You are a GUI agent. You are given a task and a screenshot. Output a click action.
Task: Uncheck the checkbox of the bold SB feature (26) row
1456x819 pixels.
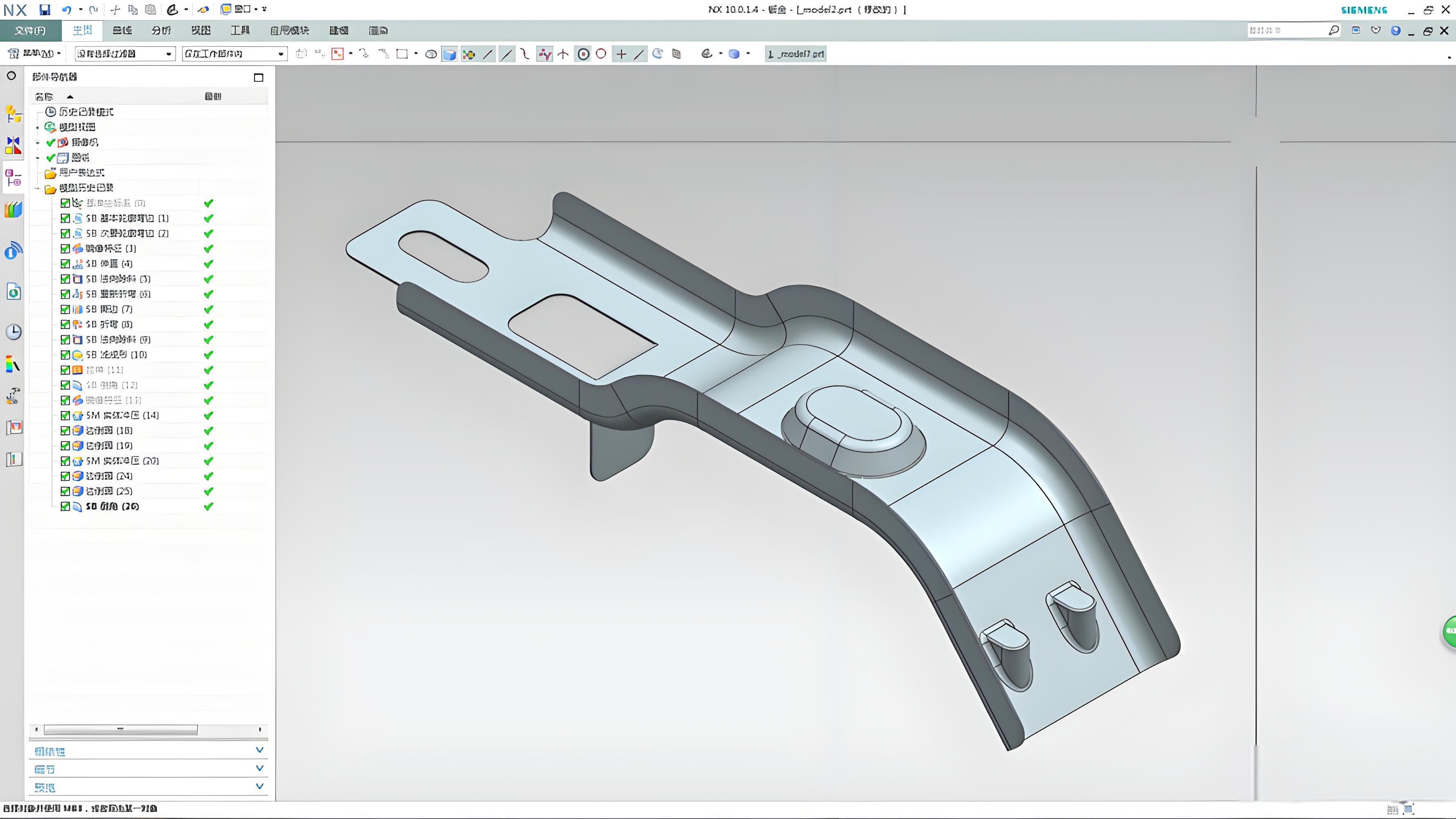[65, 507]
